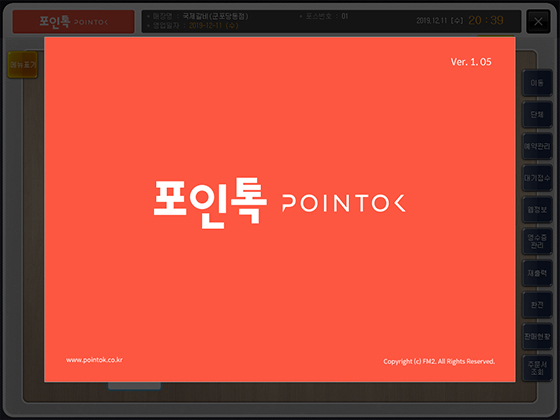Viewport: 560px width, 420px height.
Task: Click the yellow 메뉴표기 button
Action: [x=22, y=65]
